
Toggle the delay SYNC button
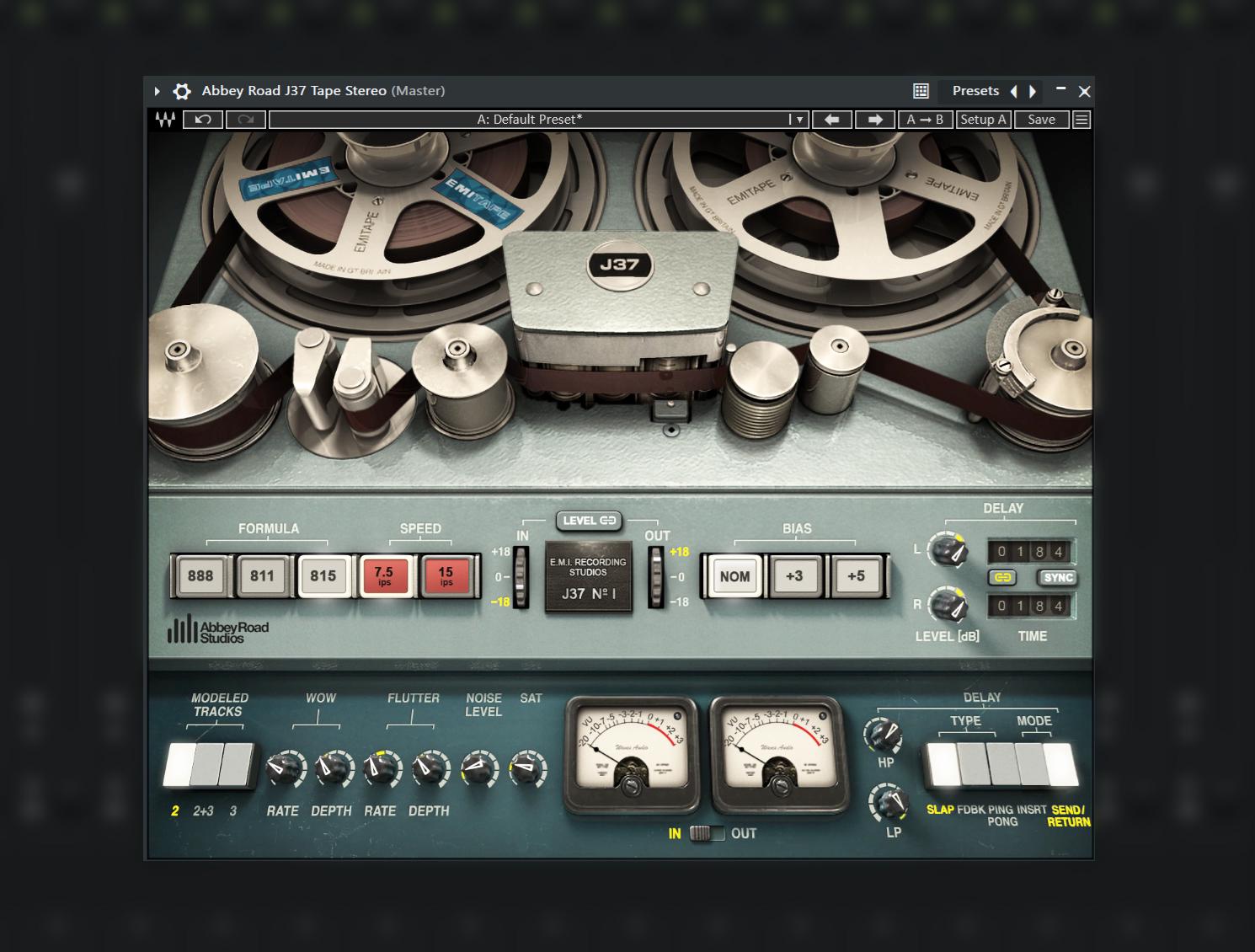(x=1058, y=578)
